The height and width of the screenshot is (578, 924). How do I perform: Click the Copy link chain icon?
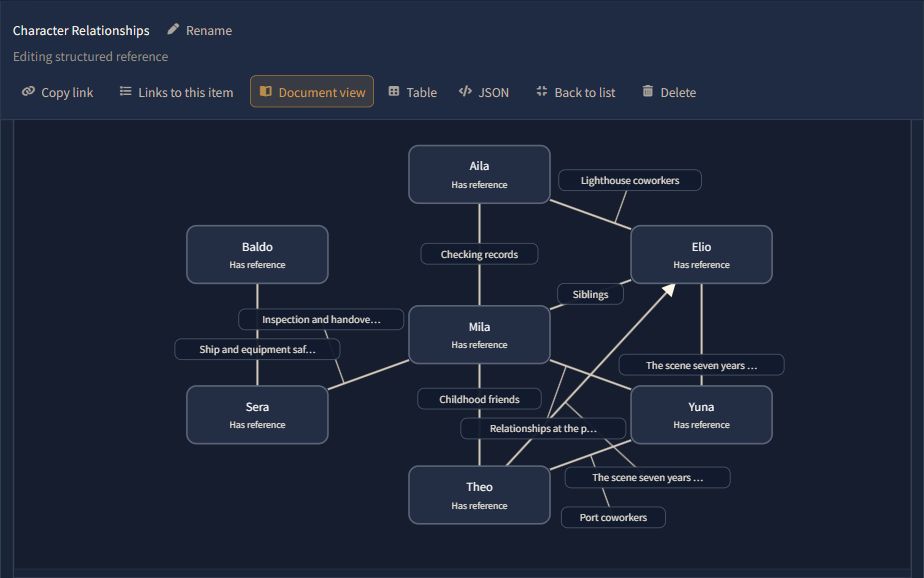tap(28, 91)
